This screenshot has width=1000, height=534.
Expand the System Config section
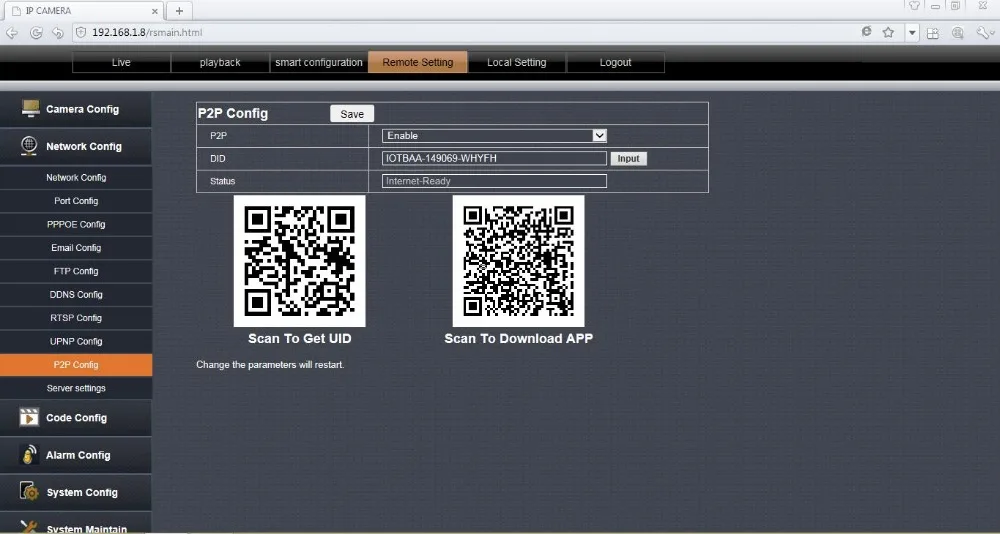76,492
